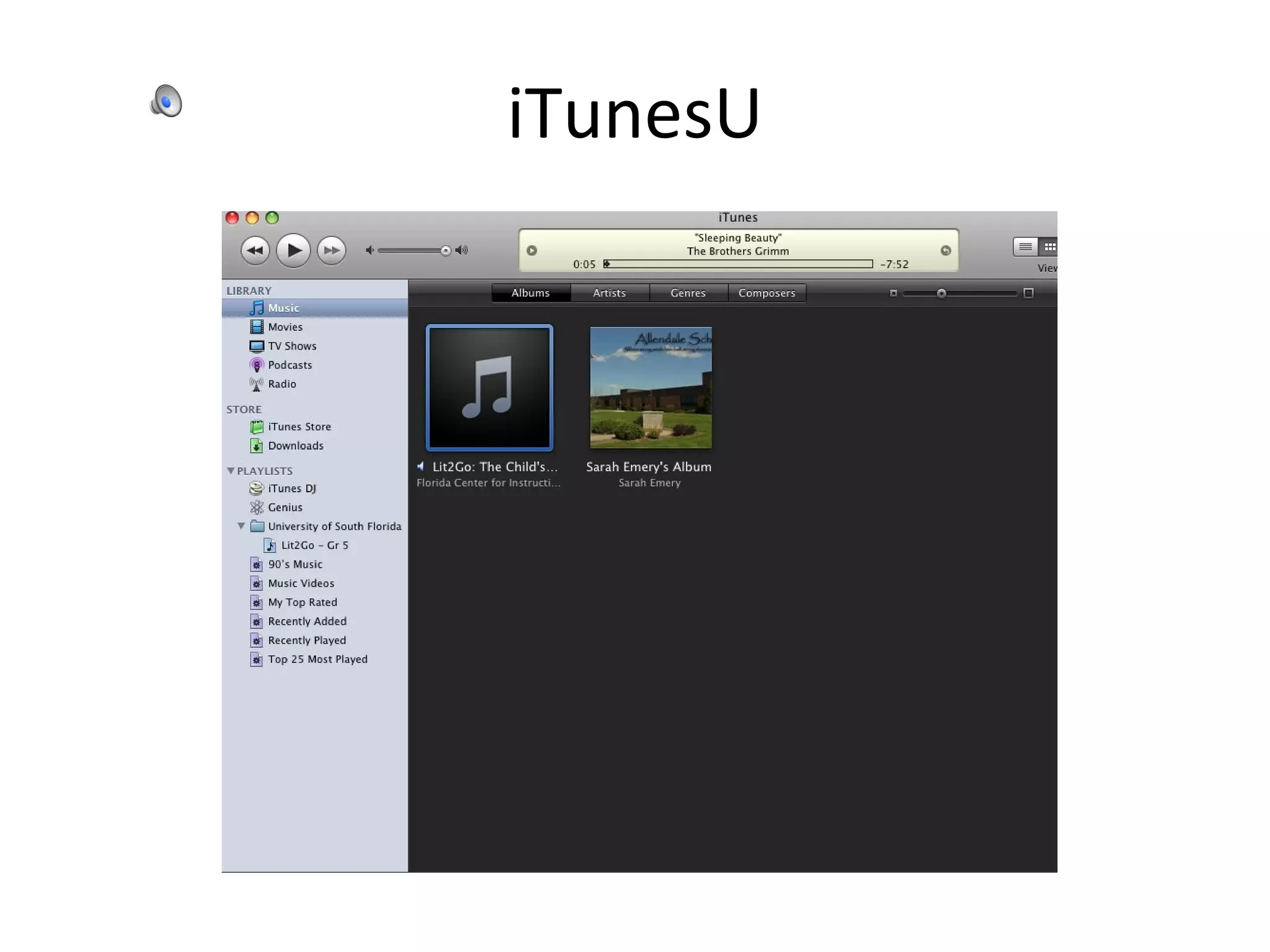The width and height of the screenshot is (1270, 952).
Task: Click the artwork size slider knob
Action: tap(941, 293)
